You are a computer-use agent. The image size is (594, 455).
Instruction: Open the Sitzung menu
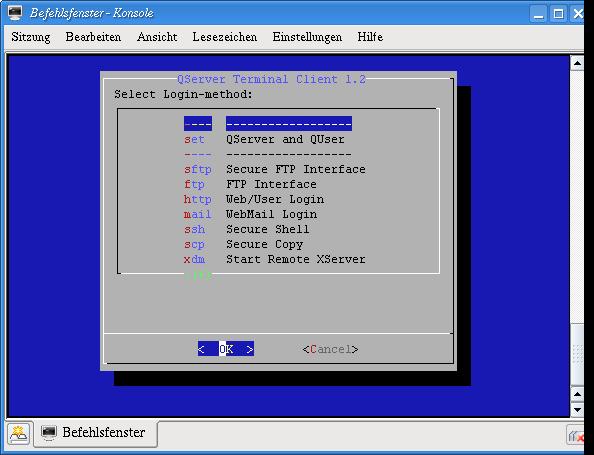pos(31,37)
